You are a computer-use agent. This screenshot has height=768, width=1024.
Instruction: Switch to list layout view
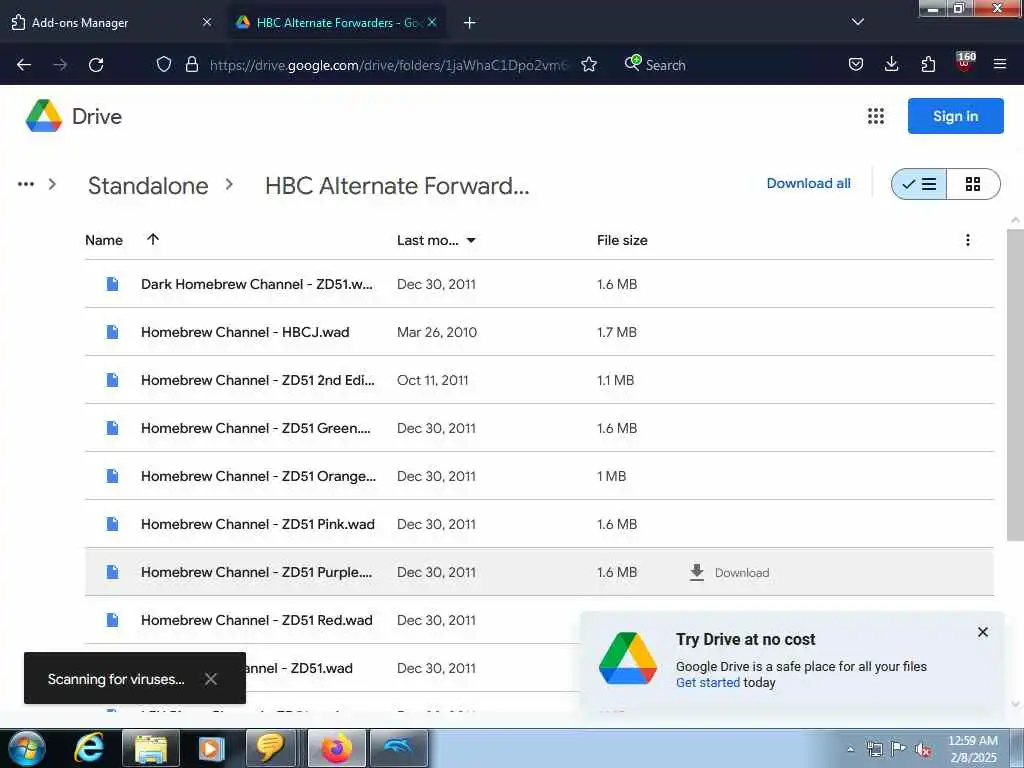[919, 184]
